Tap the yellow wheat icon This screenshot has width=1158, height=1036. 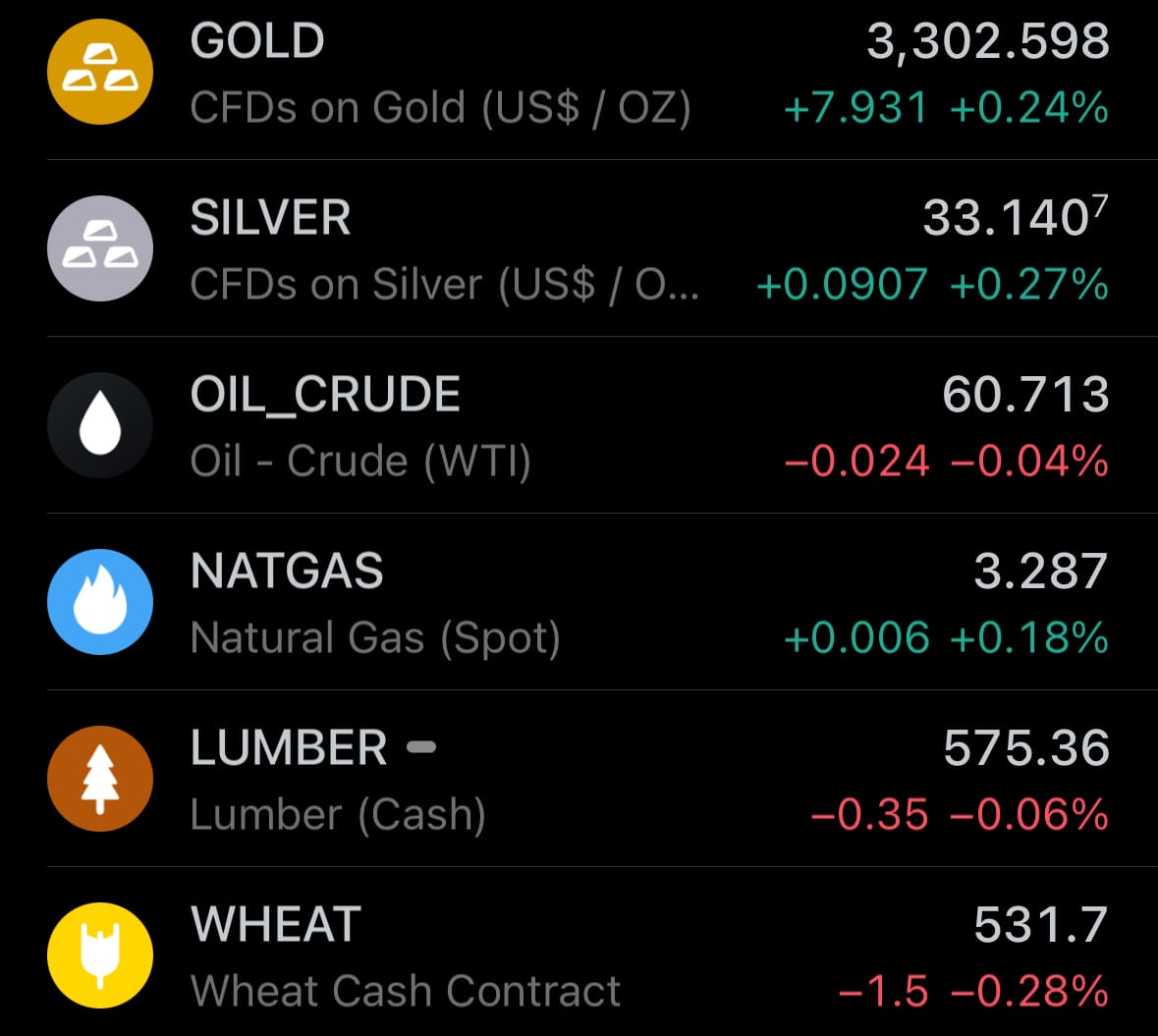tap(100, 954)
